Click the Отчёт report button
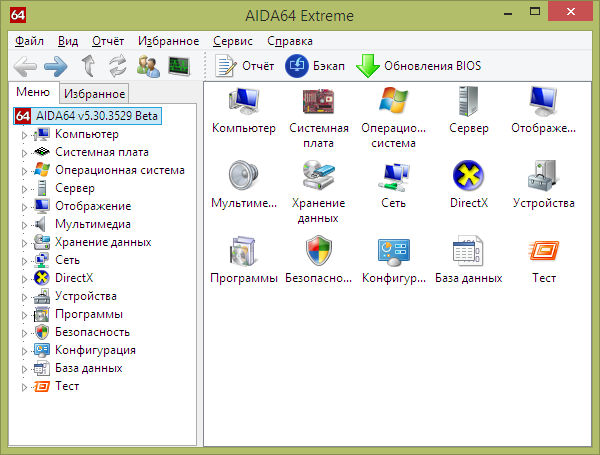 [239, 66]
